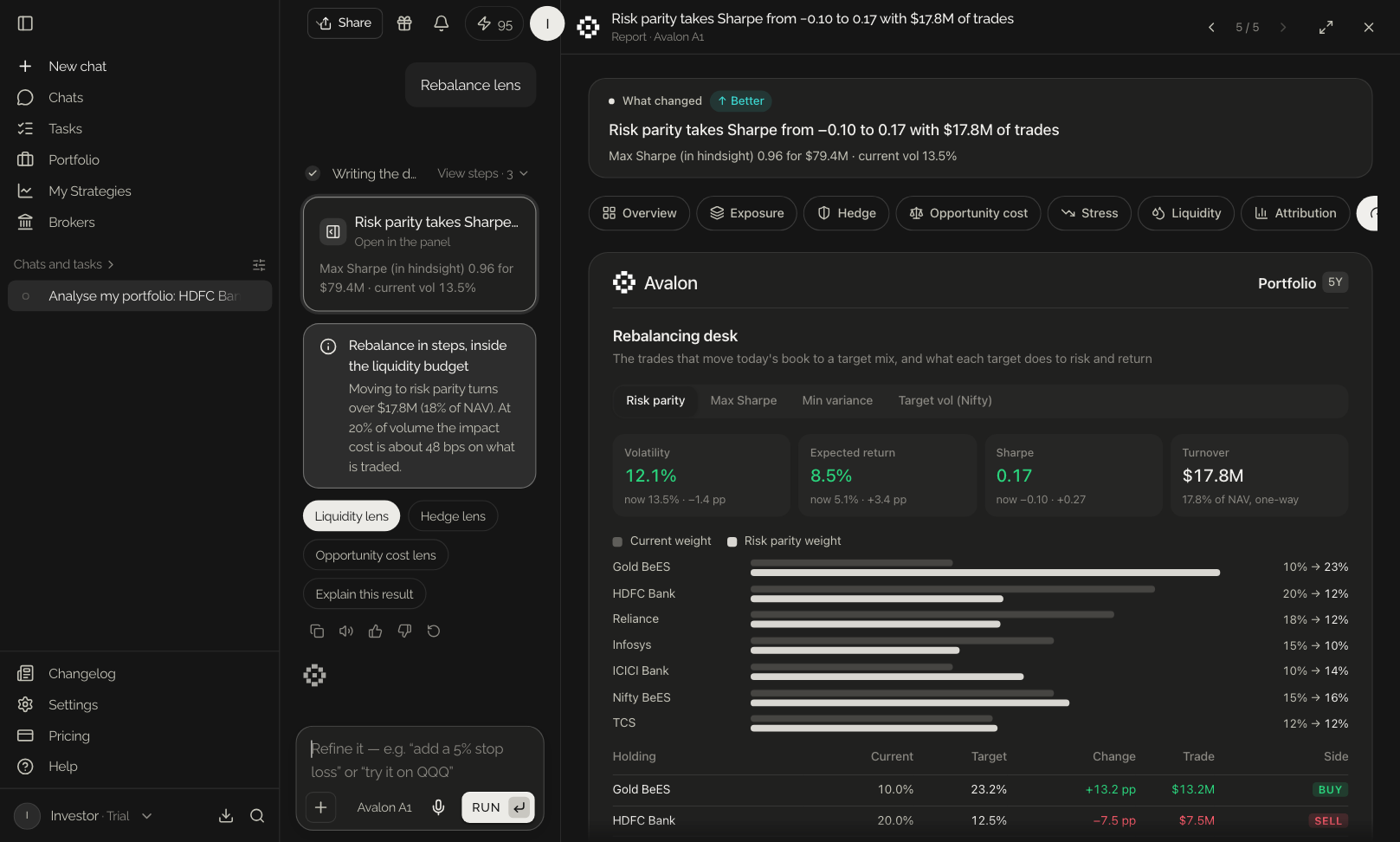This screenshot has width=1400, height=842.
Task: Open the Opportunity cost tab
Action: click(968, 213)
